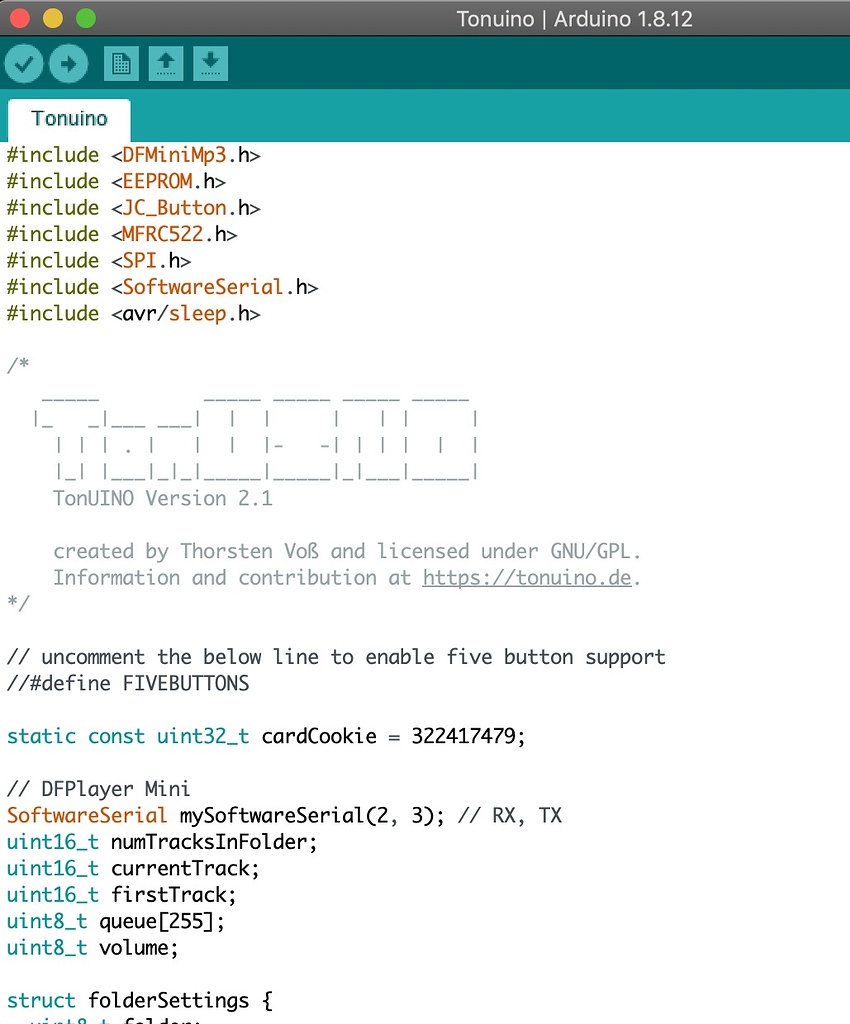Click the Verify checkmark button
The width and height of the screenshot is (850, 1024).
24,64
